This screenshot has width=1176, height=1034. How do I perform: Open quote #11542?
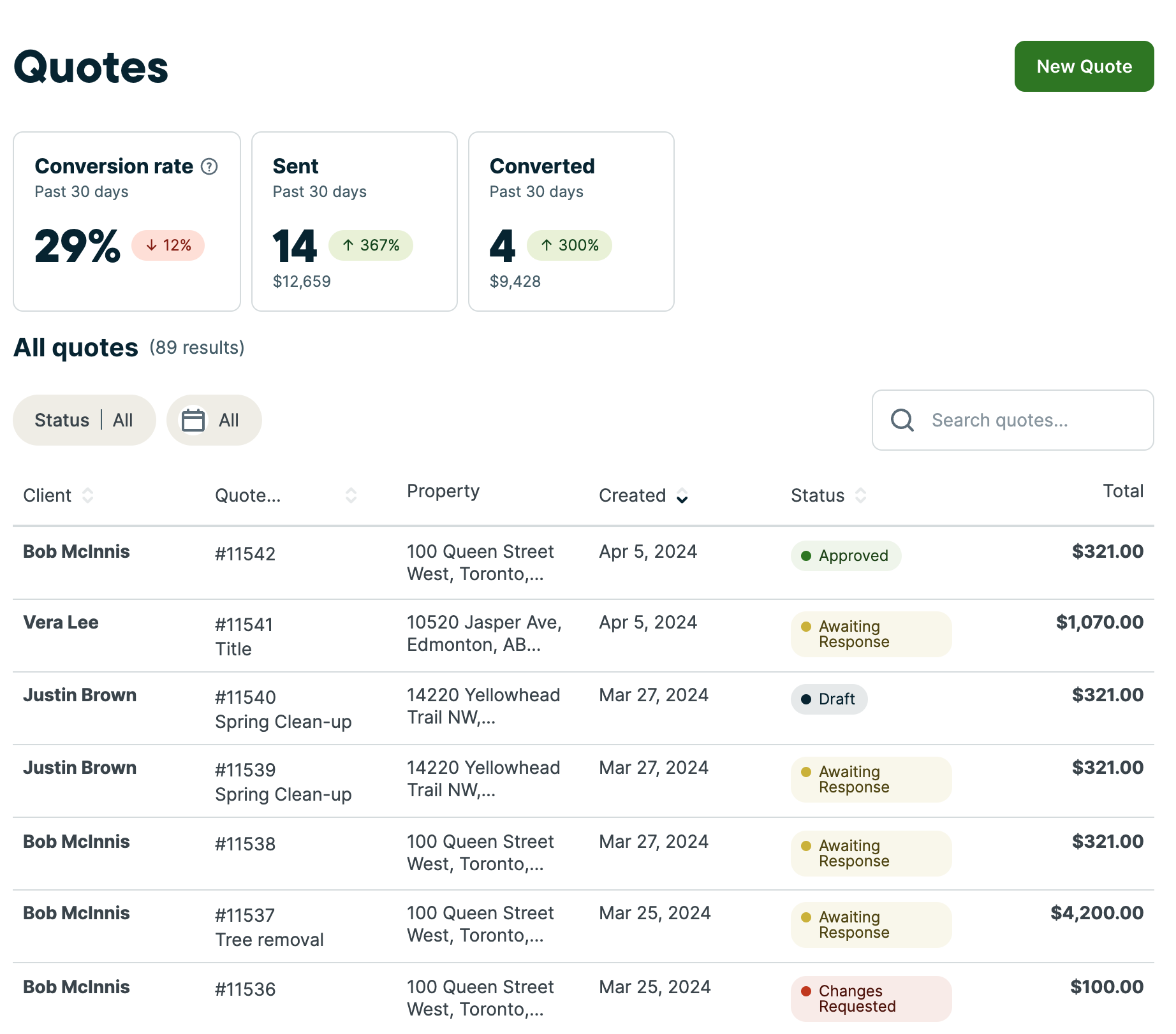coord(245,553)
